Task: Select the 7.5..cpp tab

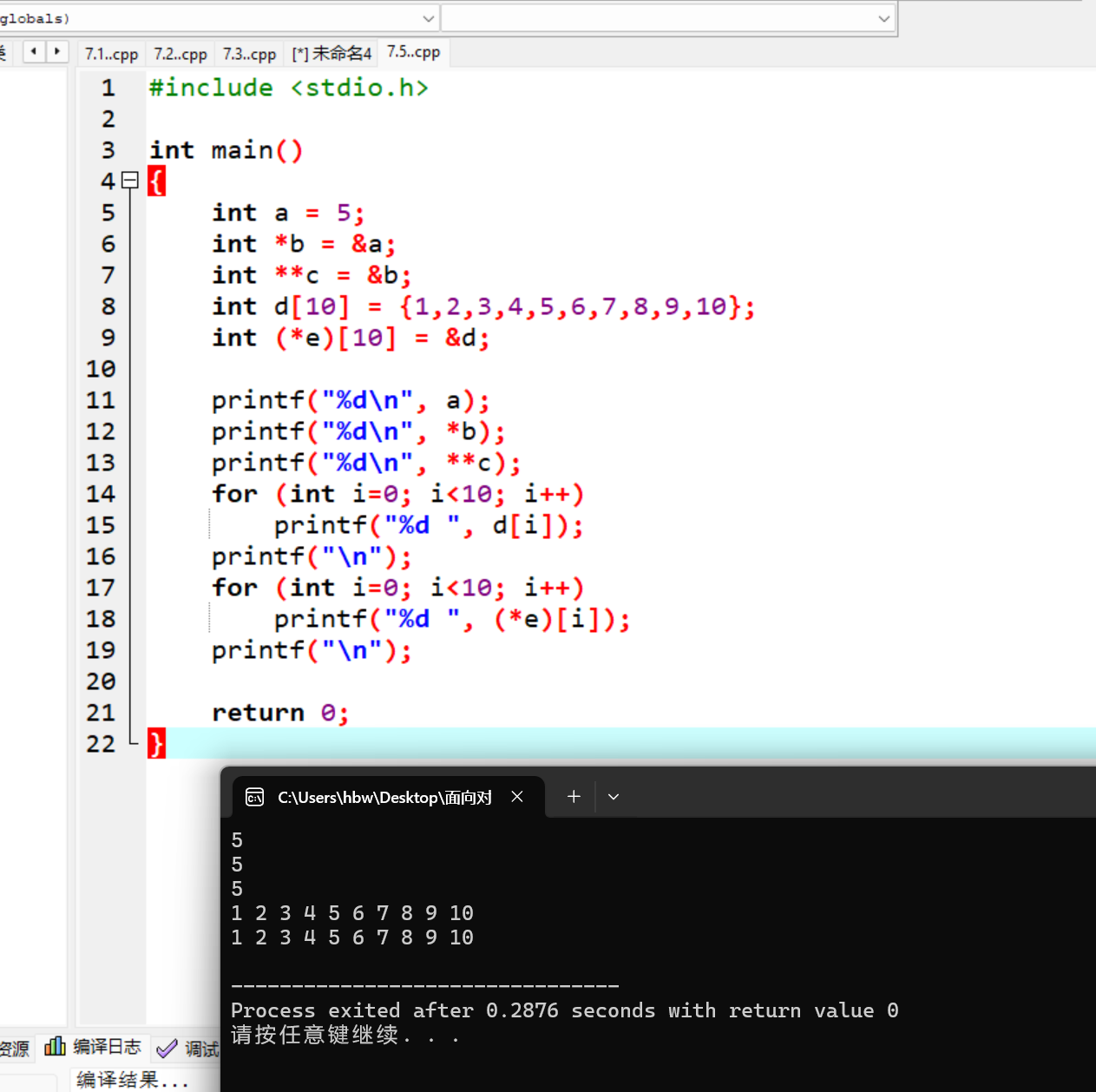Action: (x=413, y=52)
